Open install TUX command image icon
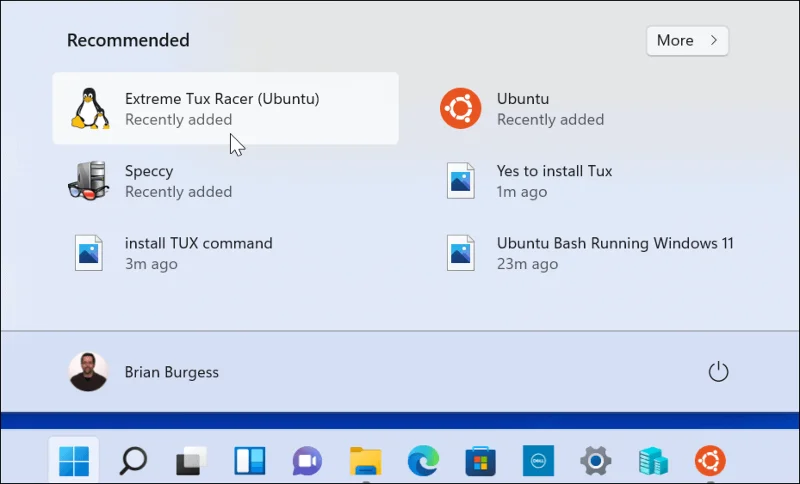The height and width of the screenshot is (484, 800). (89, 253)
